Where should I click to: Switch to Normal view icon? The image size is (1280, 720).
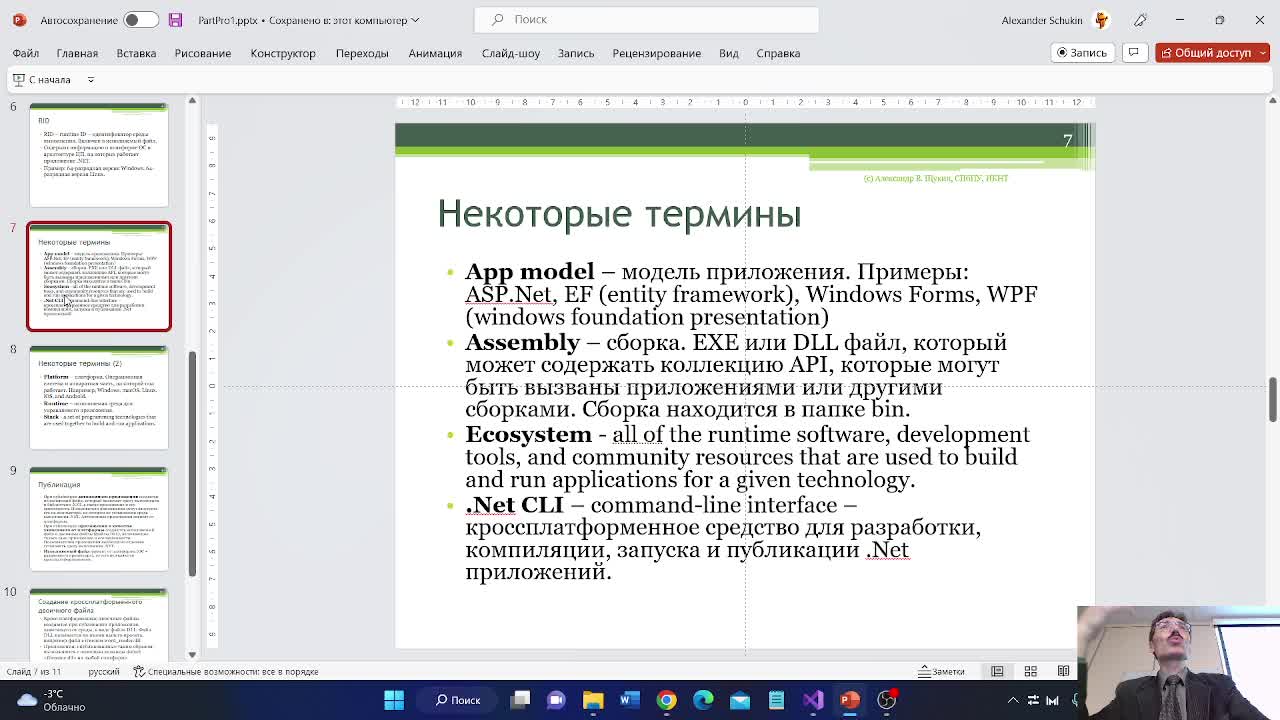coord(997,671)
